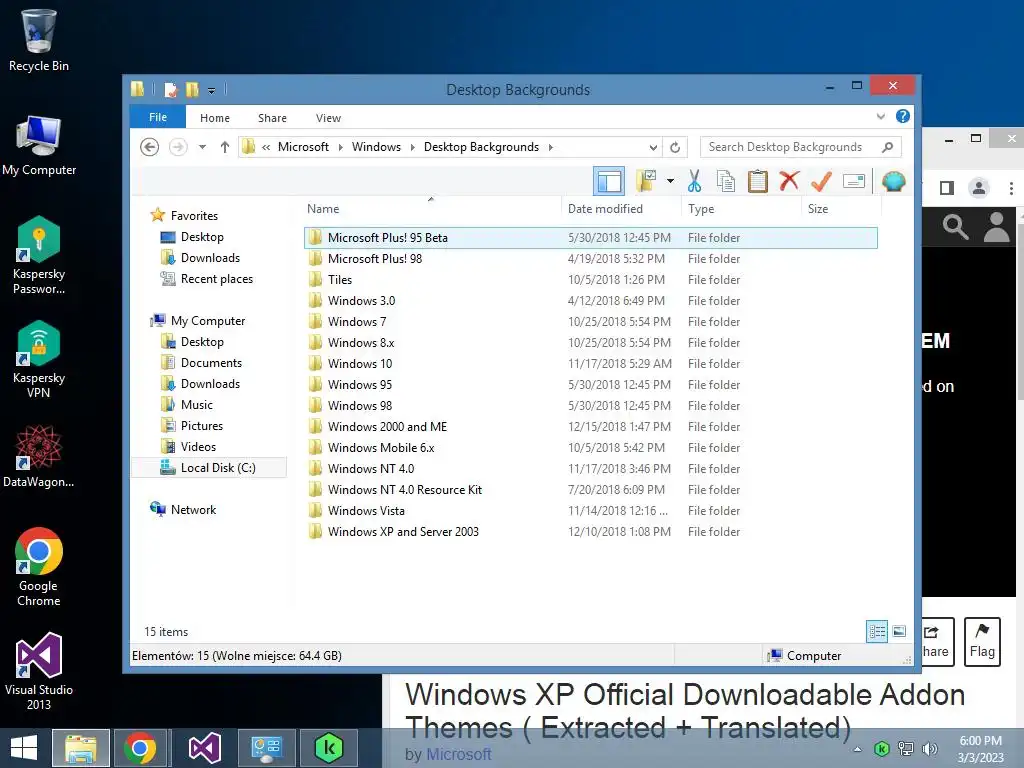Click the Cut scissors icon
Image resolution: width=1024 pixels, height=768 pixels.
pyautogui.click(x=694, y=181)
